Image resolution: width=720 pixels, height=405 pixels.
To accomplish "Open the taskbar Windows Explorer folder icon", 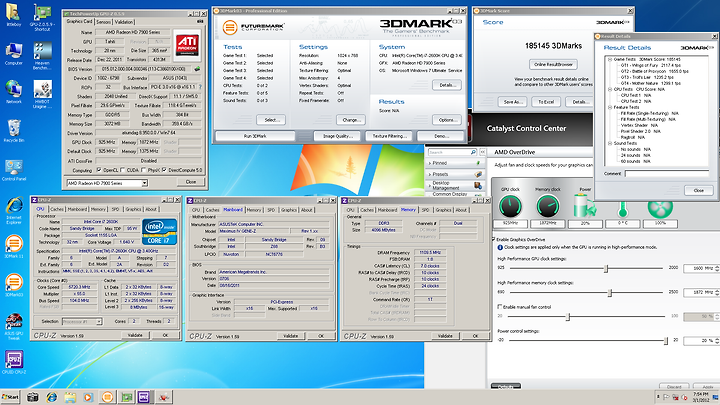I will tap(70, 397).
